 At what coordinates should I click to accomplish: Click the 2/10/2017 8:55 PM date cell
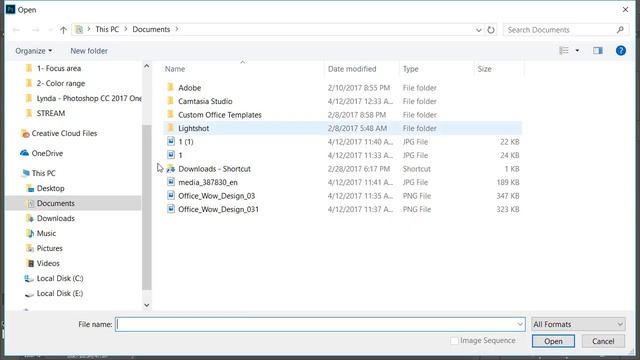(x=359, y=87)
